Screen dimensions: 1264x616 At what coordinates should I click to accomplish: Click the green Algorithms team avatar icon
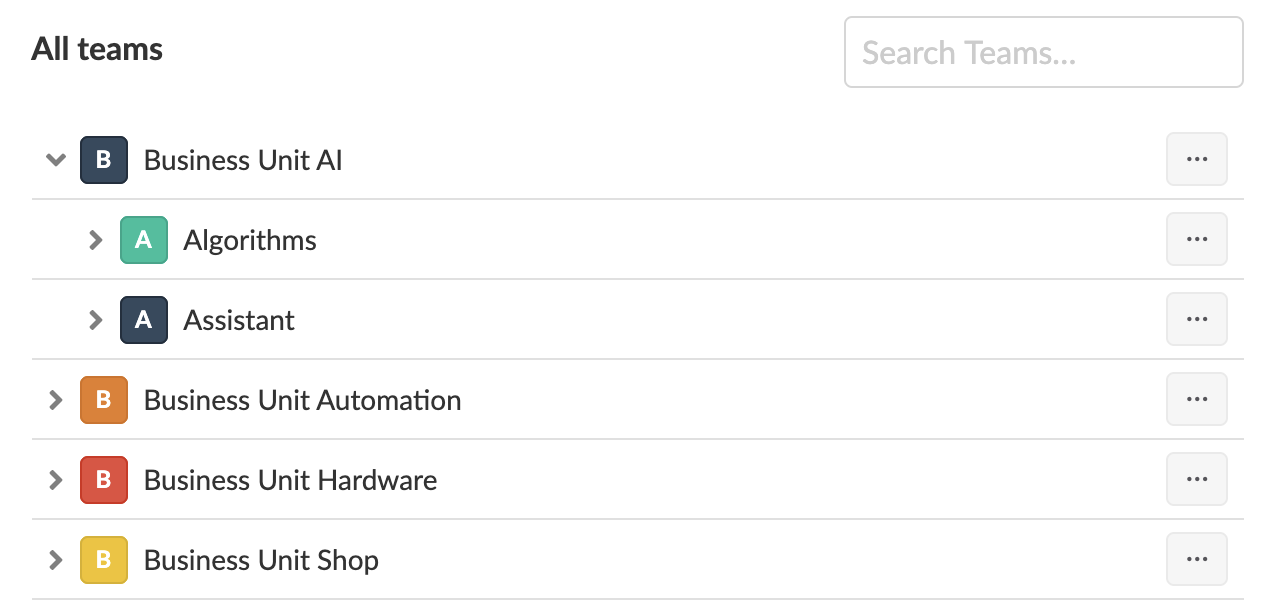[x=144, y=240]
